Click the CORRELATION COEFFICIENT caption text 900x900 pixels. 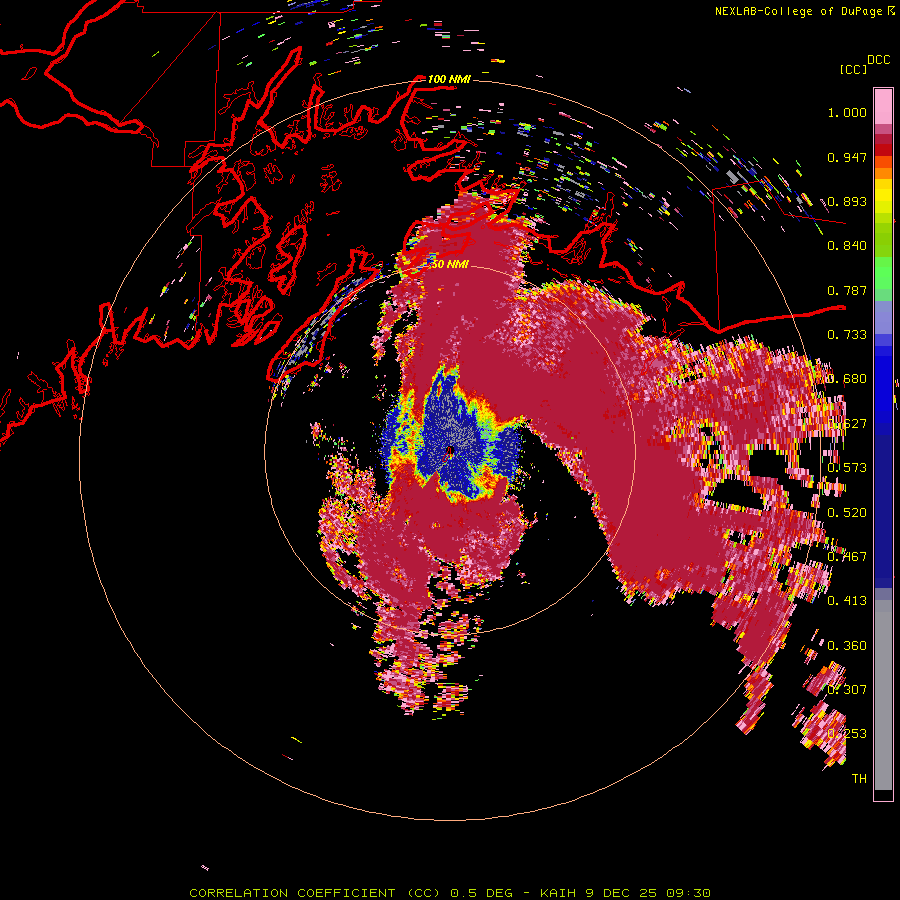pos(292,893)
